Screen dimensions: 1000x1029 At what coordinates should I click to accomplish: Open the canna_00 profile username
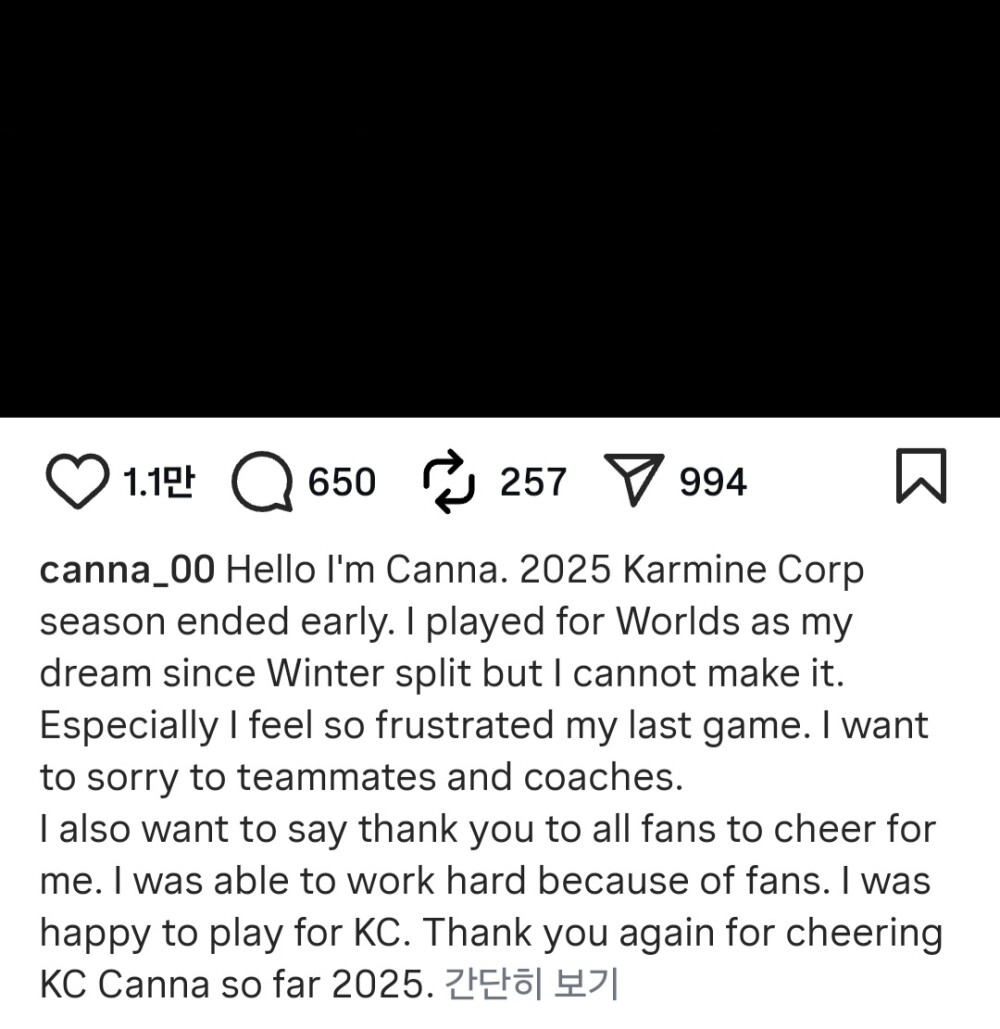coord(127,571)
